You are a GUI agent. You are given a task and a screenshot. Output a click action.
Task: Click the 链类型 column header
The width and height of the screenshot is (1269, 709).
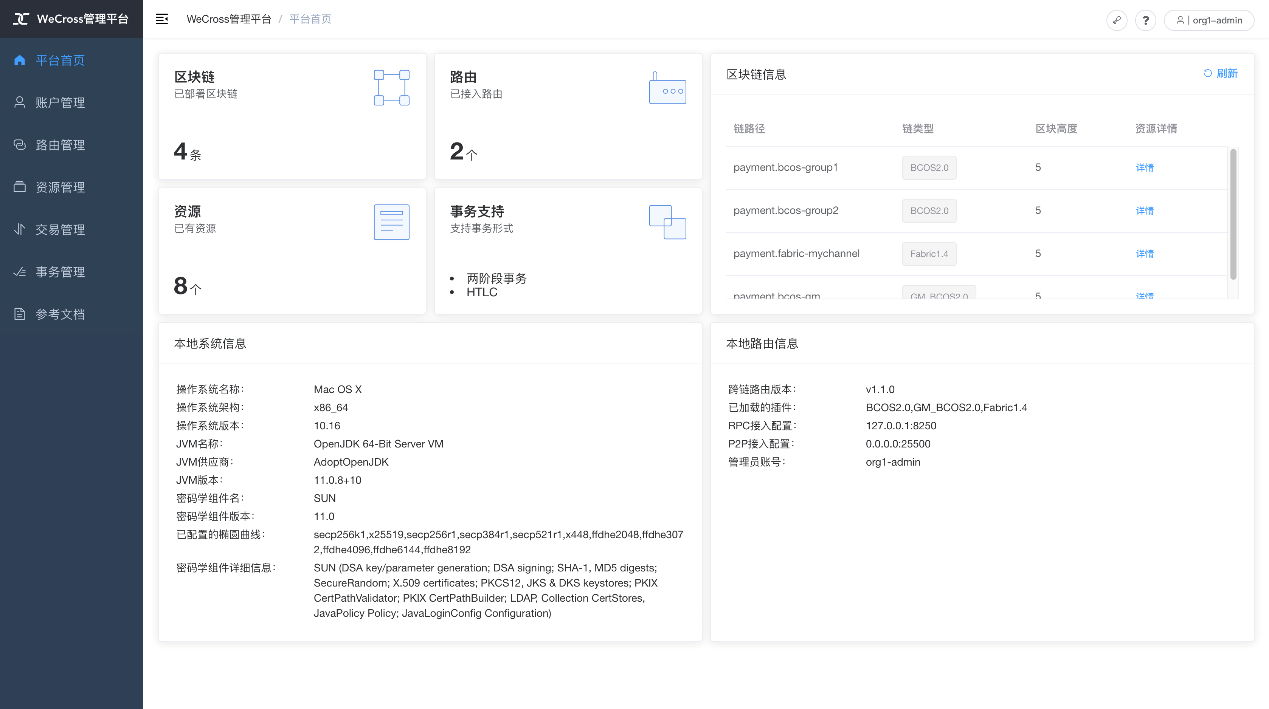pyautogui.click(x=918, y=129)
